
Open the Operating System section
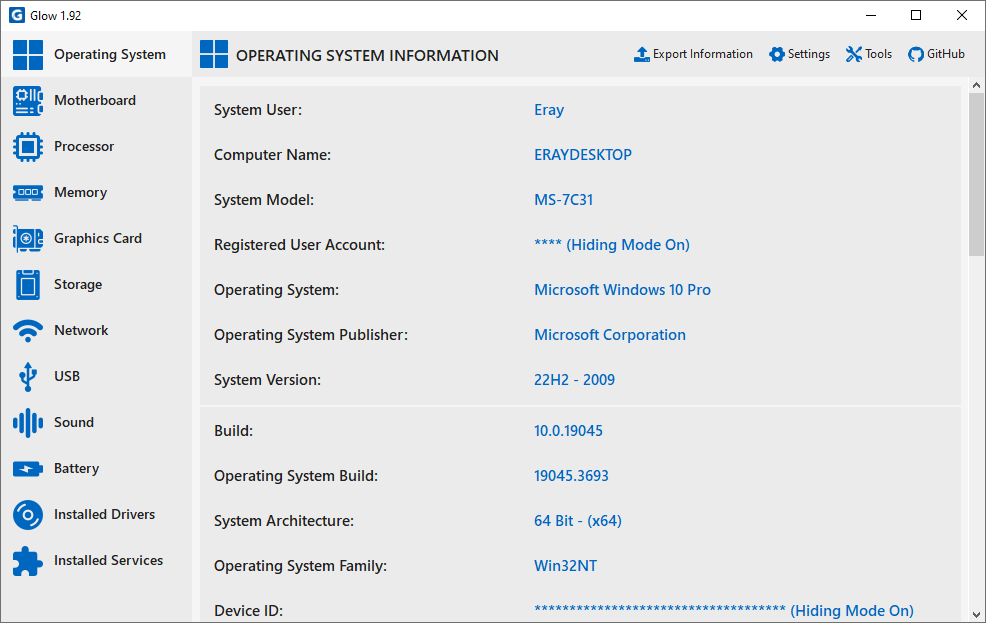click(x=96, y=55)
